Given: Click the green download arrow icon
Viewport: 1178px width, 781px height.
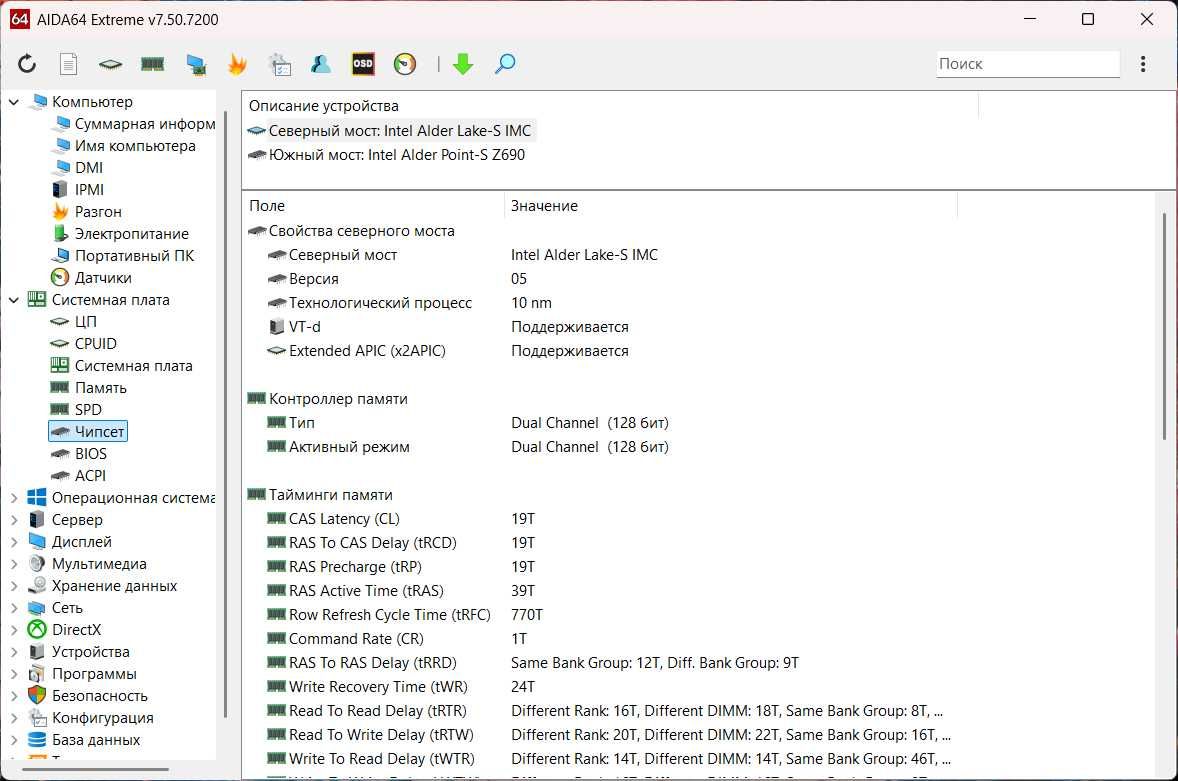Looking at the screenshot, I should point(463,64).
